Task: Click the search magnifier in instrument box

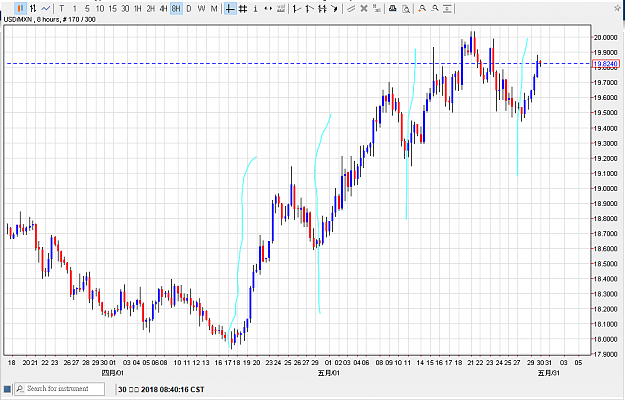Action: tap(20, 388)
